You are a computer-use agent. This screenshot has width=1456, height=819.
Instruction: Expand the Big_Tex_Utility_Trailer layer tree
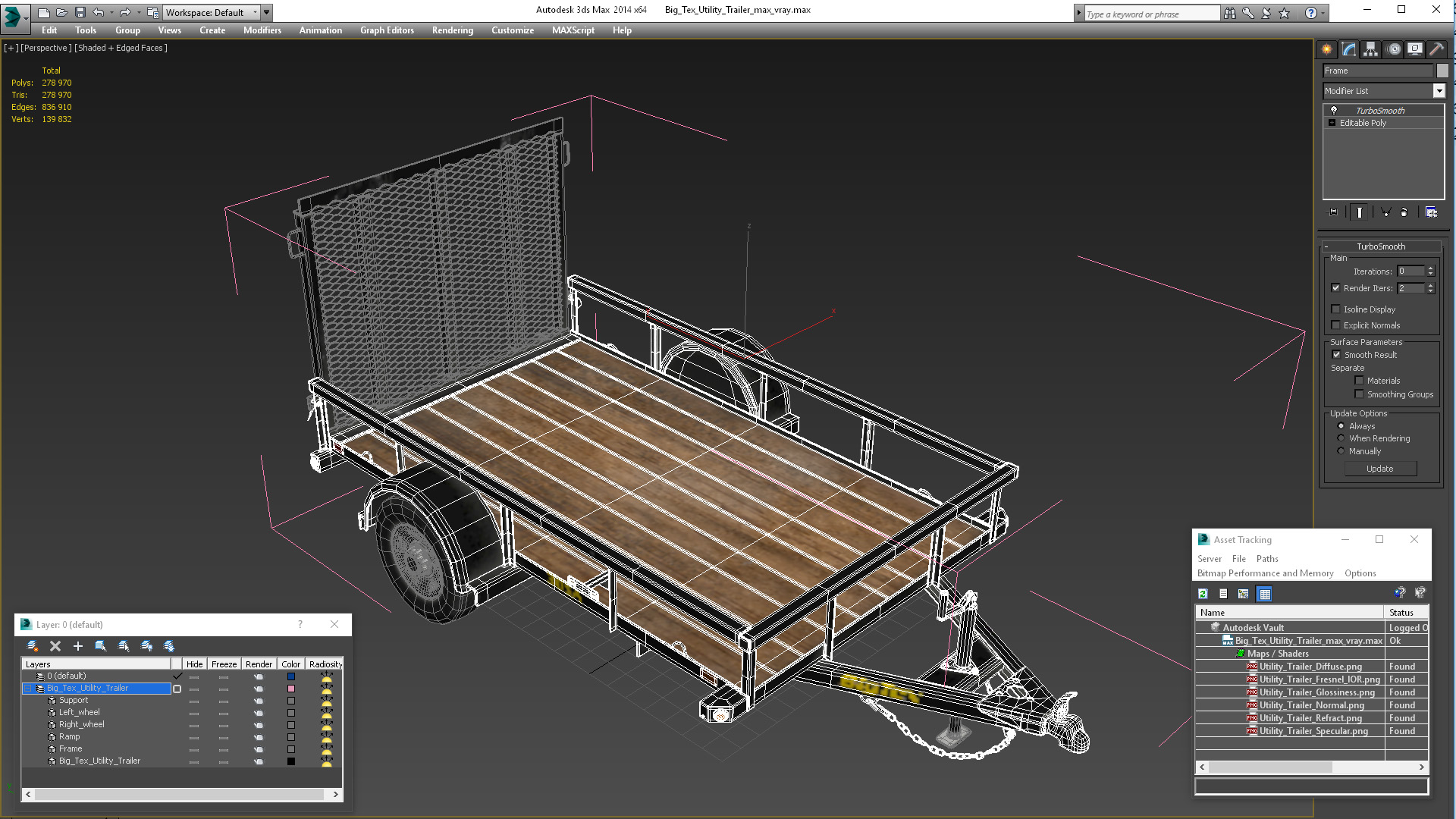(29, 687)
